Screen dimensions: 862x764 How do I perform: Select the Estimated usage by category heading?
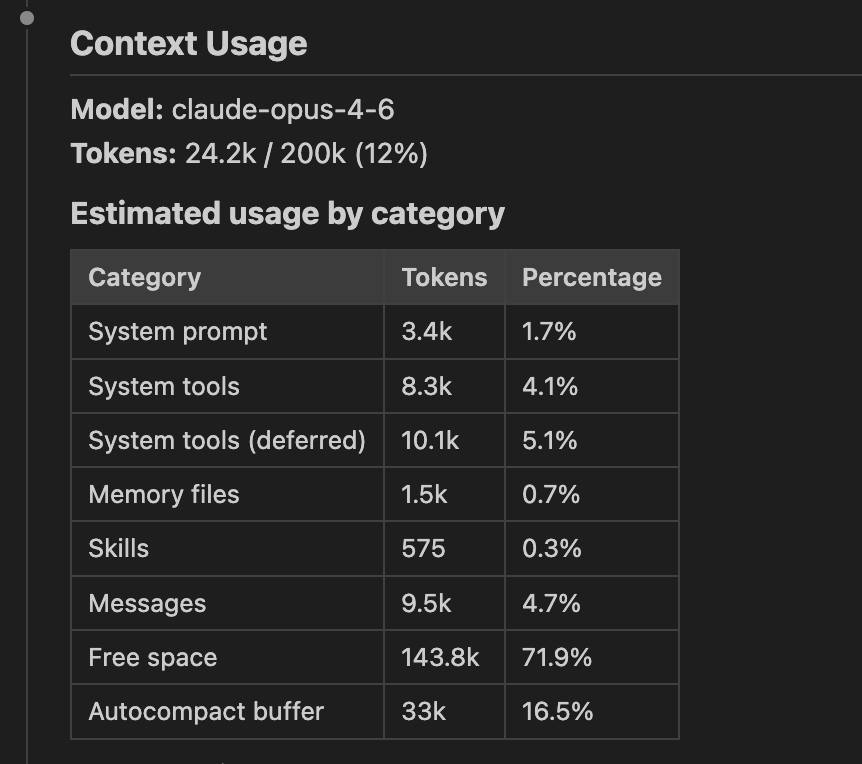coord(288,214)
